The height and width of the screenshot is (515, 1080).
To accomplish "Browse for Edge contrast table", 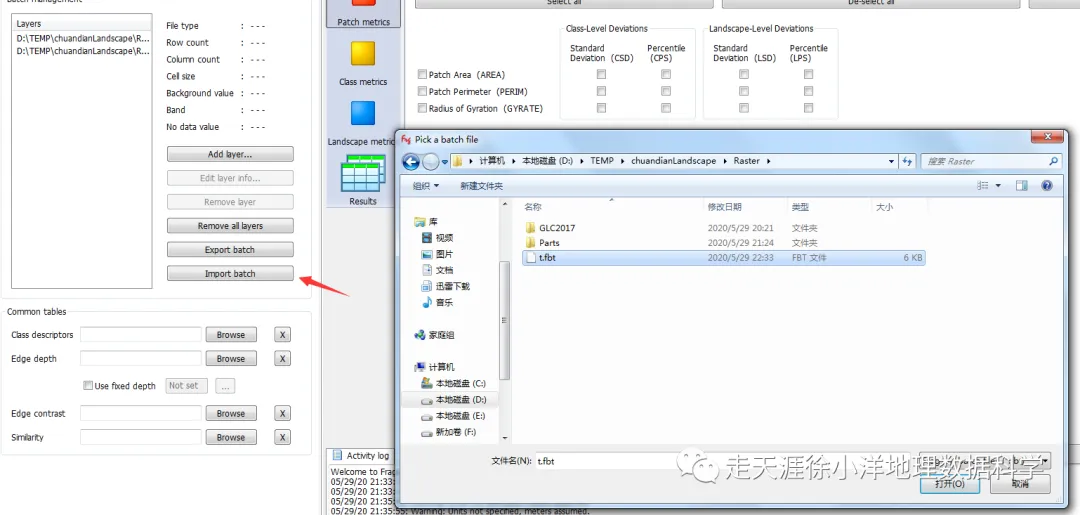I will pyautogui.click(x=231, y=414).
